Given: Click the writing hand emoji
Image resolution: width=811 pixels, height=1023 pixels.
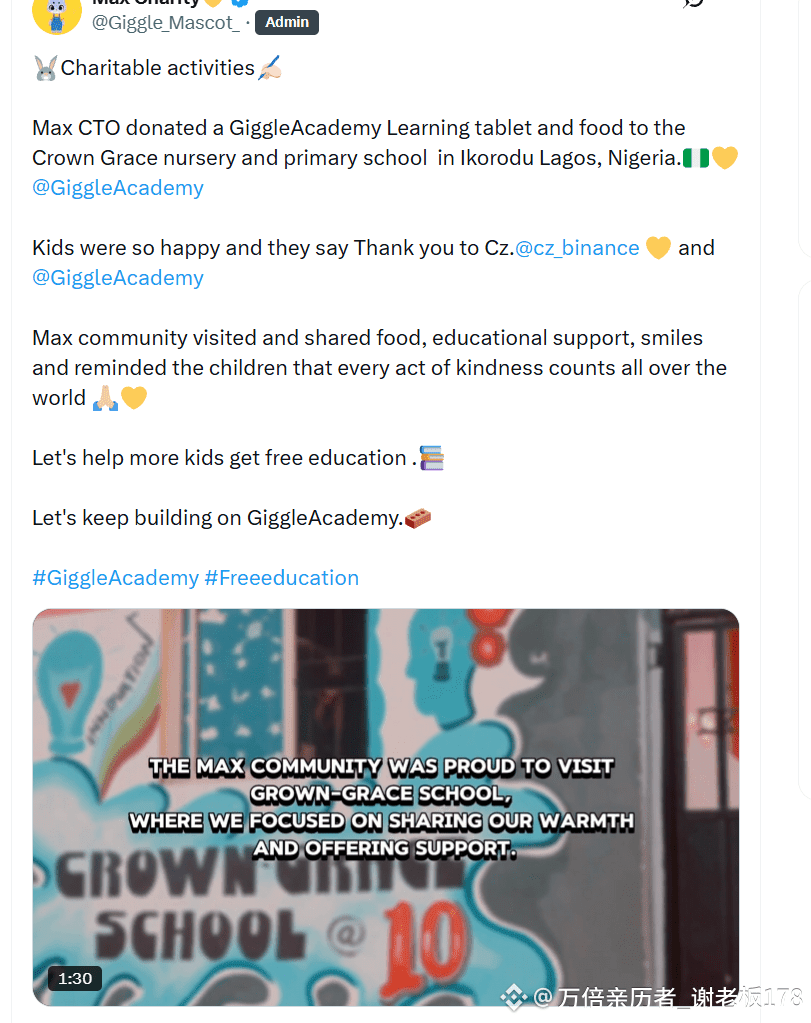Looking at the screenshot, I should (269, 68).
